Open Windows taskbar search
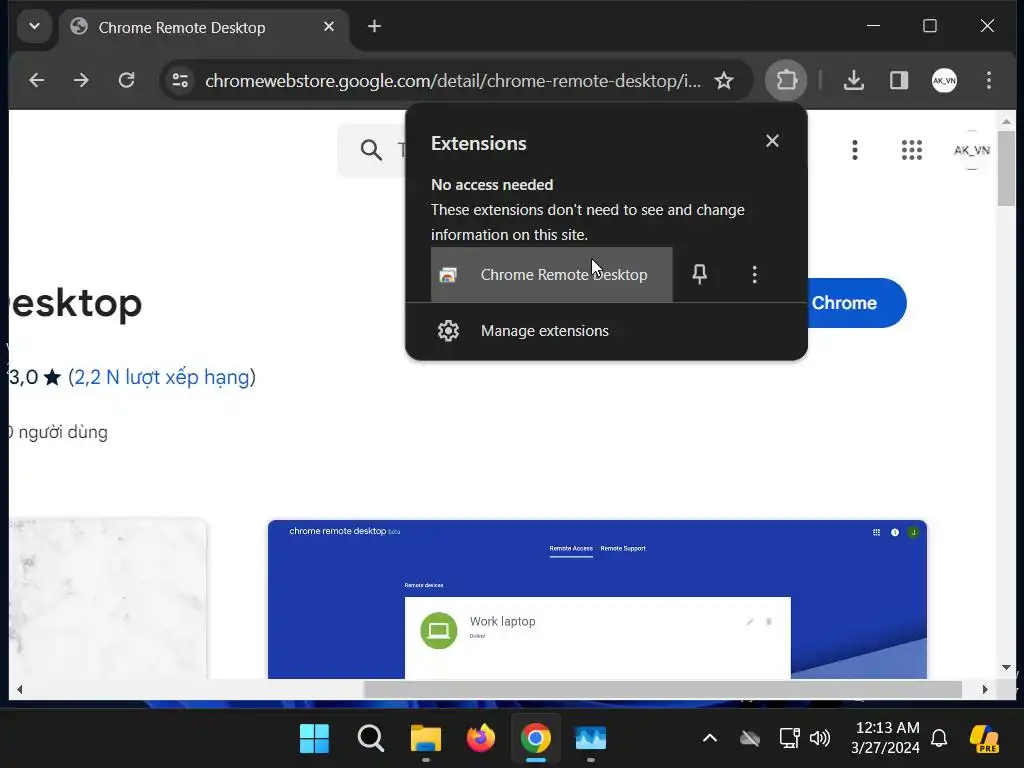Screen dimensions: 1024x768 370,739
